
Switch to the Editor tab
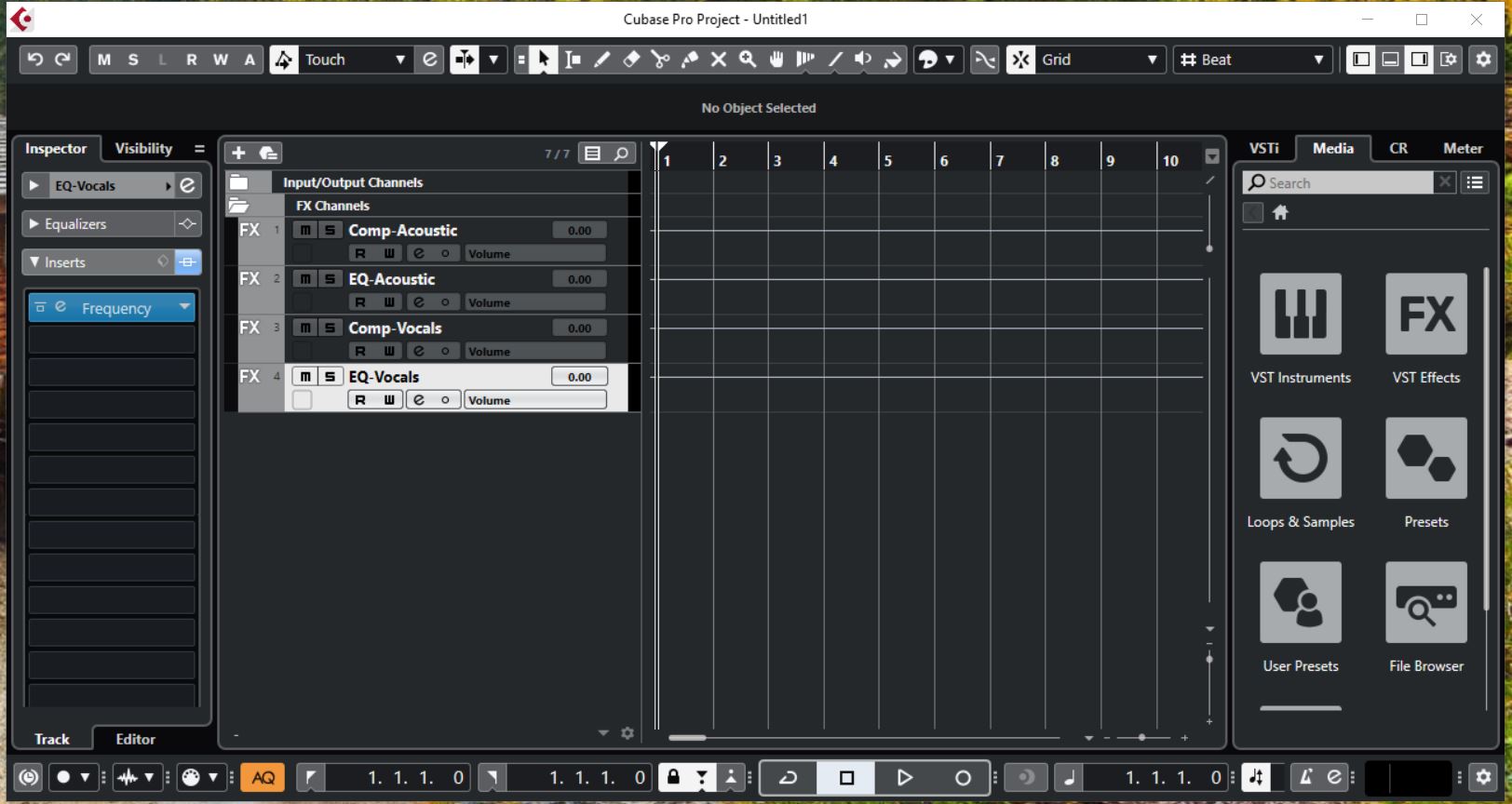click(136, 739)
